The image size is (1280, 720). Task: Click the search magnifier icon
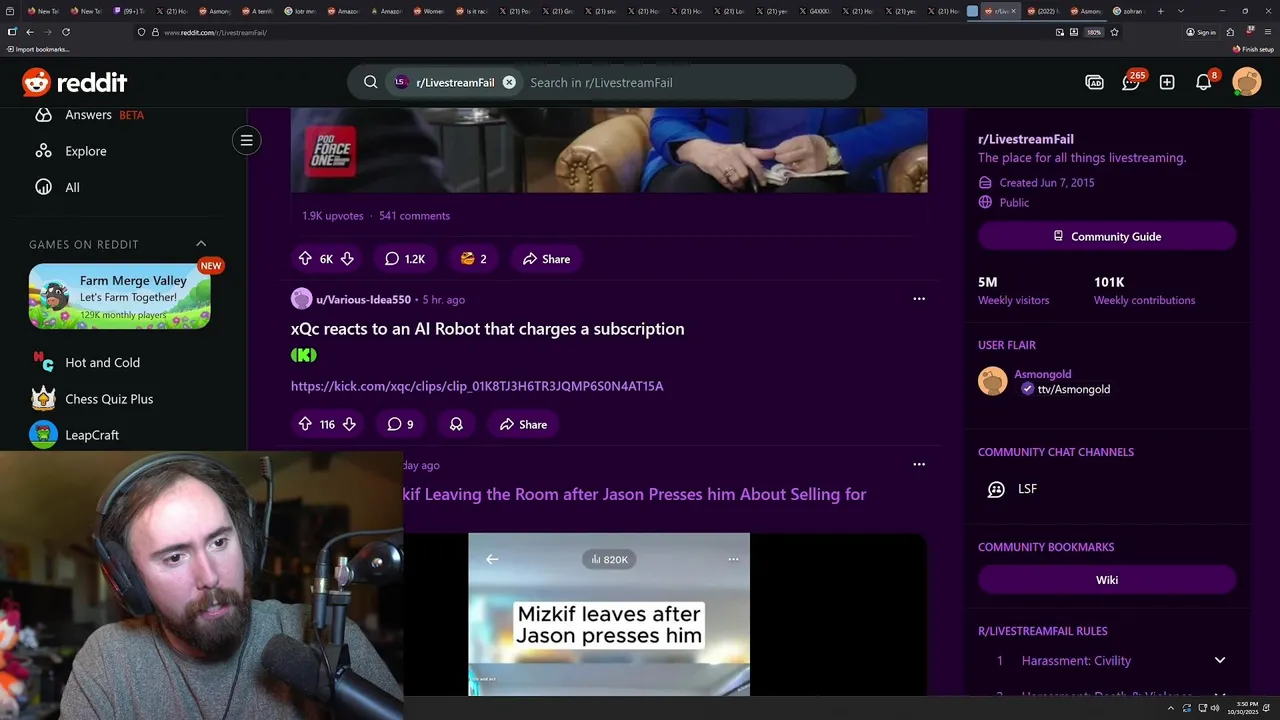pos(370,82)
